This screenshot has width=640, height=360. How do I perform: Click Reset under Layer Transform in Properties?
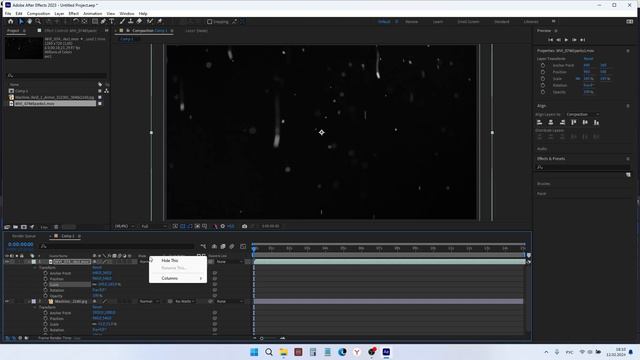[588, 59]
